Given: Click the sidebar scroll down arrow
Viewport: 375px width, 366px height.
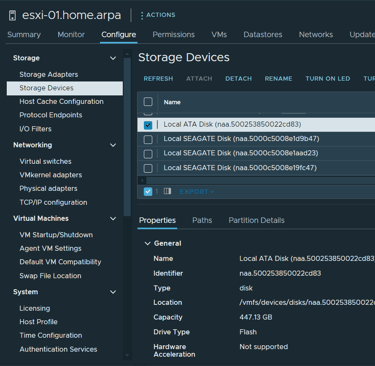Looking at the screenshot, I should [x=127, y=355].
